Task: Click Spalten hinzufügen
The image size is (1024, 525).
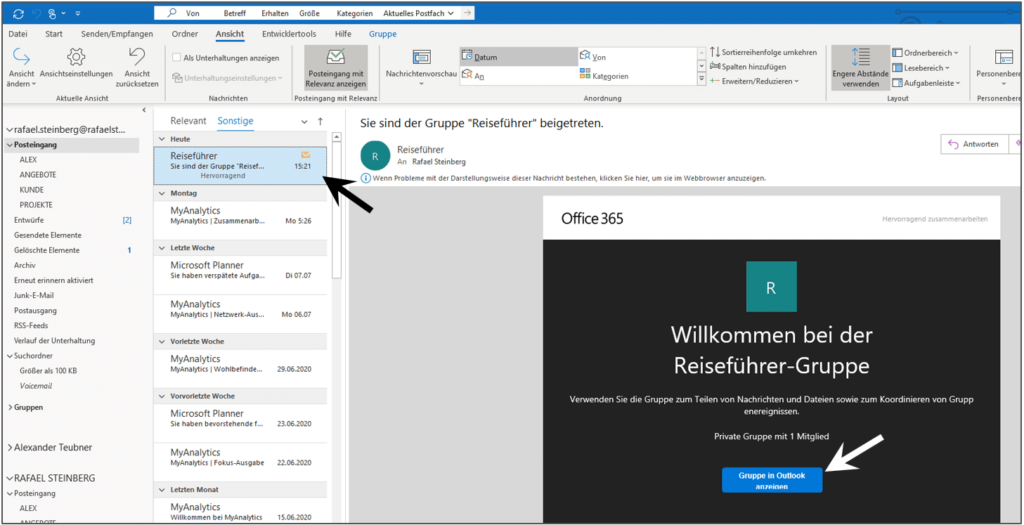Action: click(x=748, y=67)
